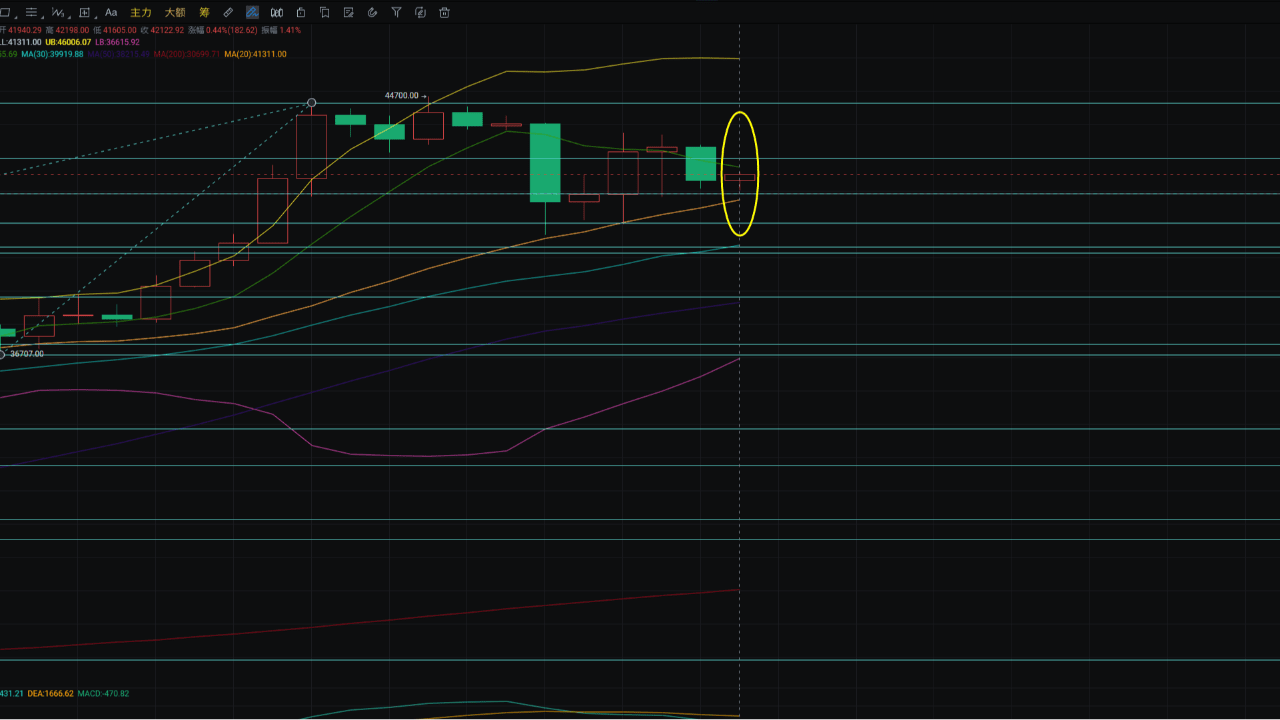The image size is (1280, 720).
Task: Toggle the 筹 chip distribution view
Action: pos(205,12)
